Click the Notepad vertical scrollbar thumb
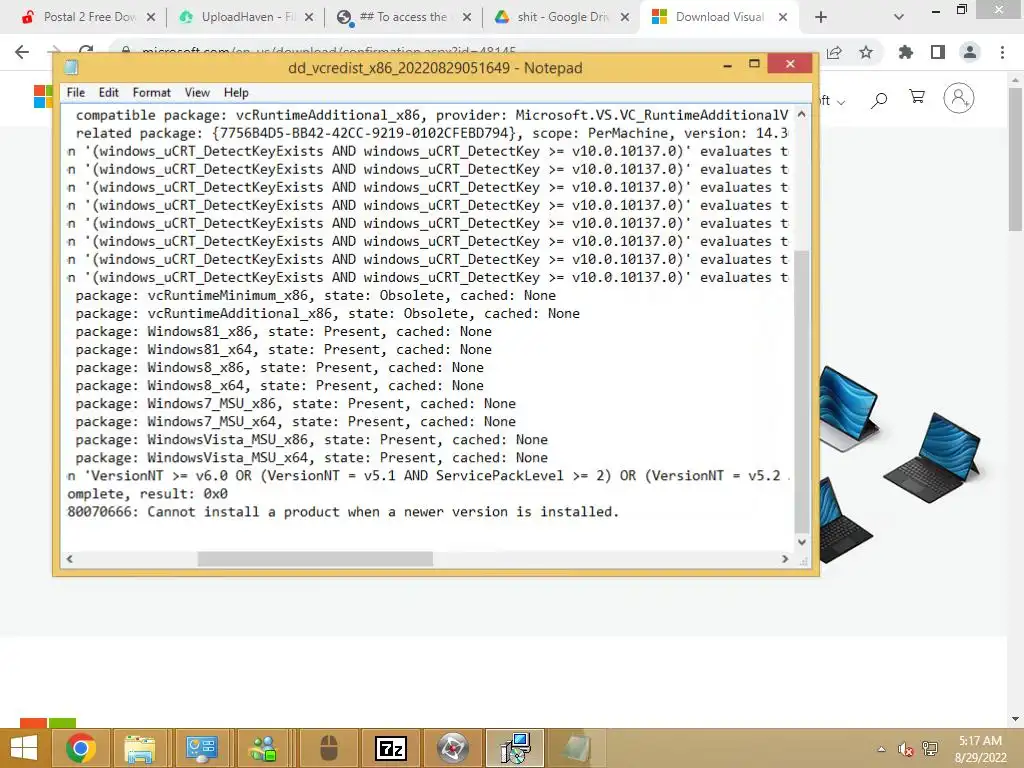This screenshot has height=768, width=1024. (x=801, y=392)
